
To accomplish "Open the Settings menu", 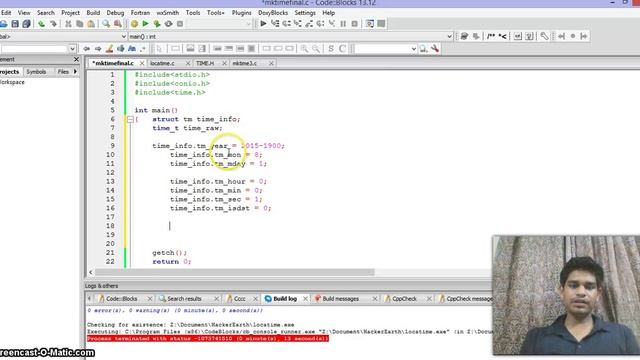I will (305, 13).
